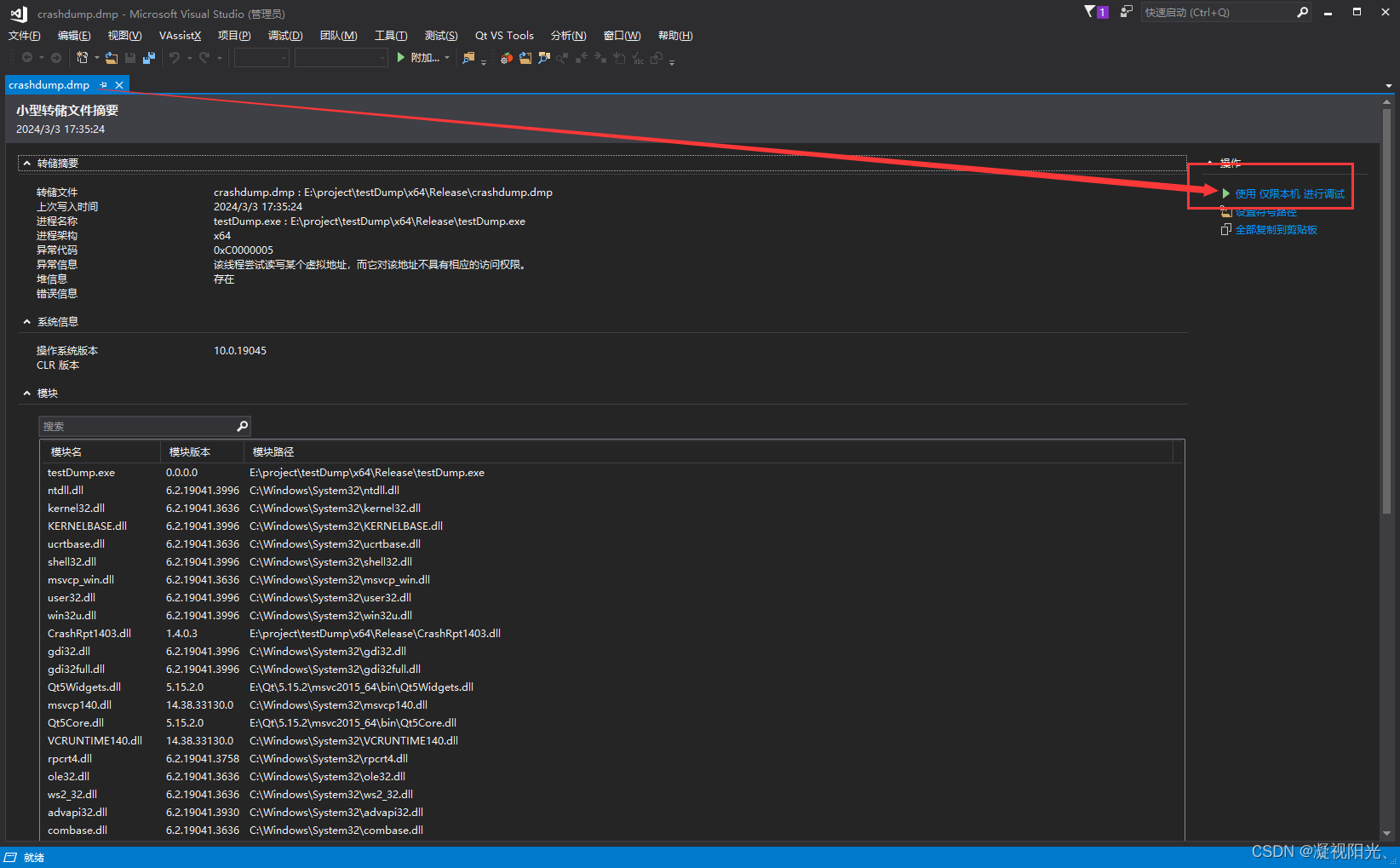Collapse the 模块 section
This screenshot has height=868, width=1400.
(26, 393)
